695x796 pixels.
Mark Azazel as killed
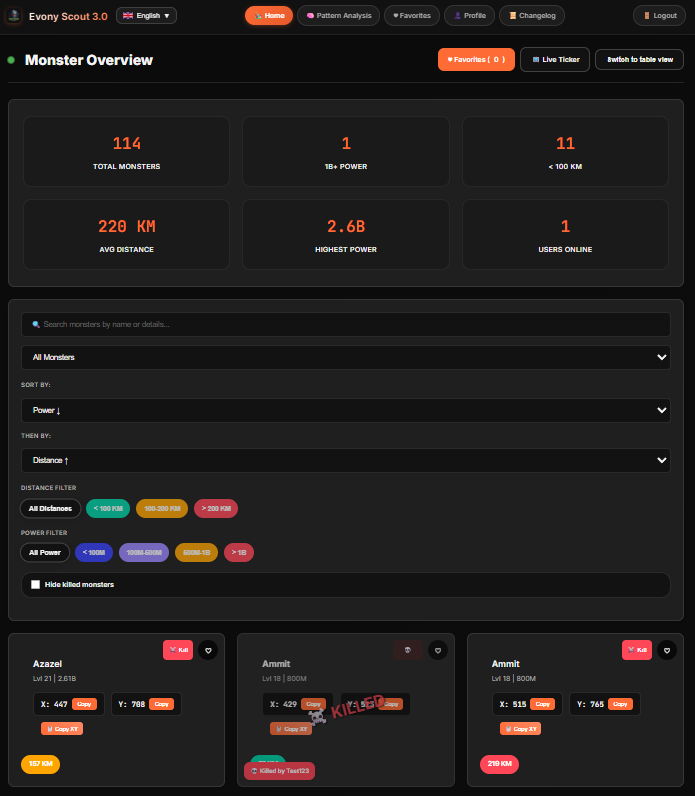coord(178,650)
